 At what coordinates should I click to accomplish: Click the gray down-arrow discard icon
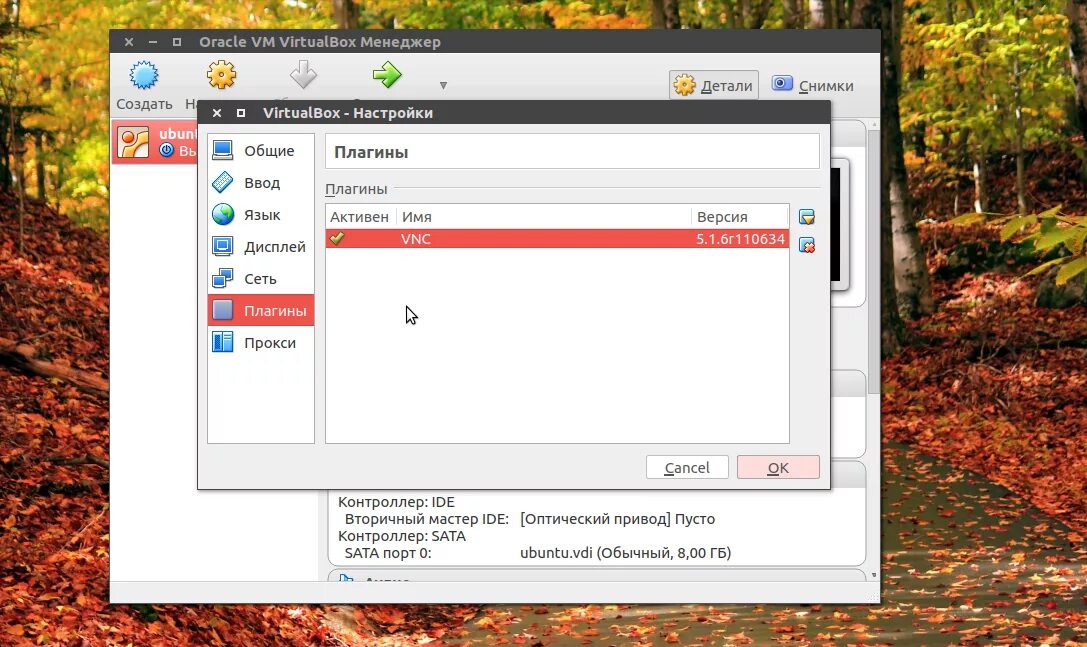[x=303, y=74]
